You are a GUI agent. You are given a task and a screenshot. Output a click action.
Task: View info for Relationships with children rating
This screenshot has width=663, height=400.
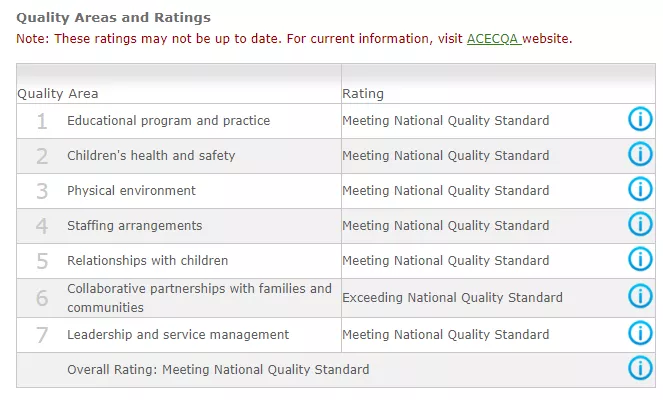[x=640, y=259]
